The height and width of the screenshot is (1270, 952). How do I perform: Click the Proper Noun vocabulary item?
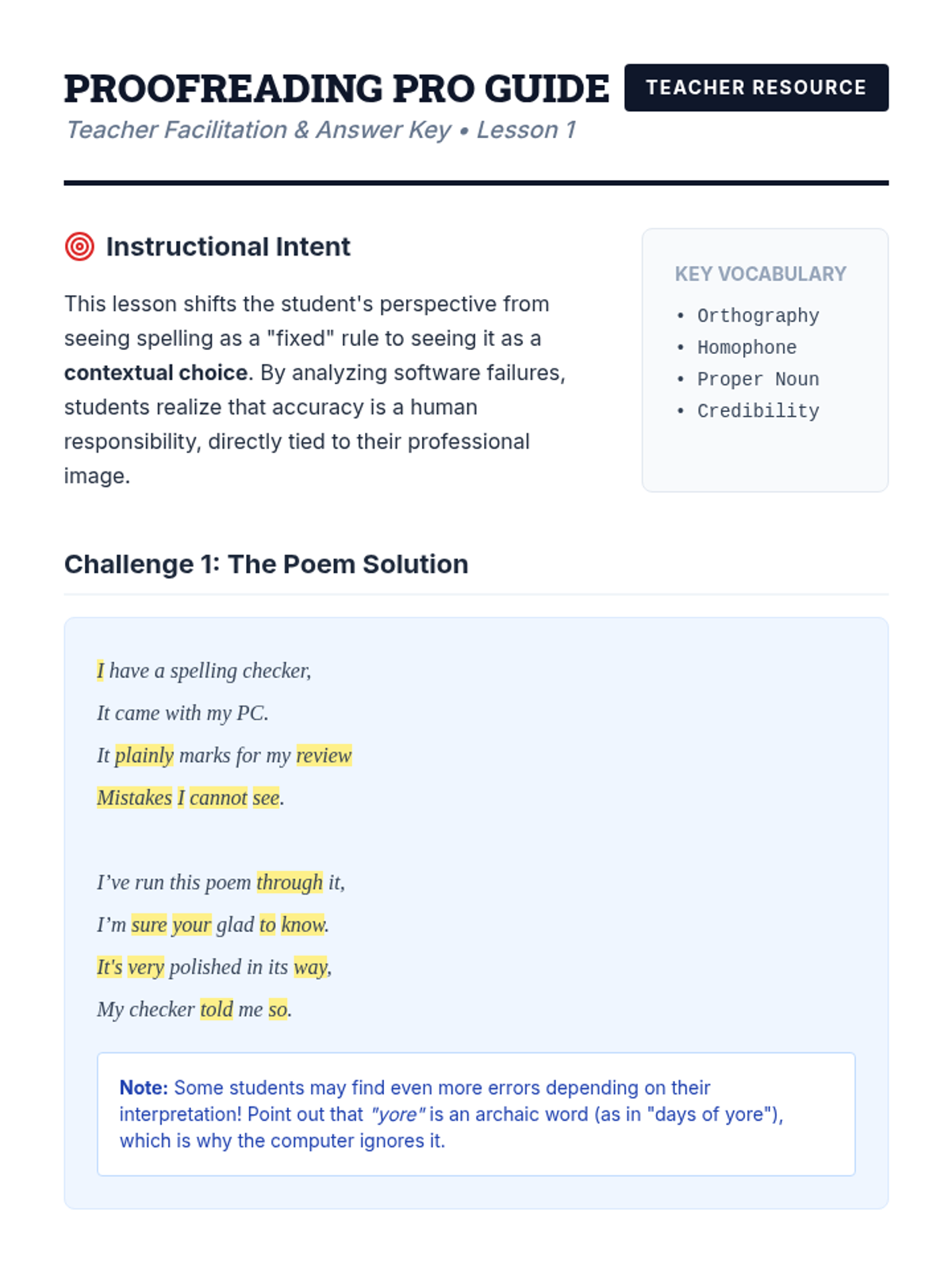pyautogui.click(x=758, y=379)
